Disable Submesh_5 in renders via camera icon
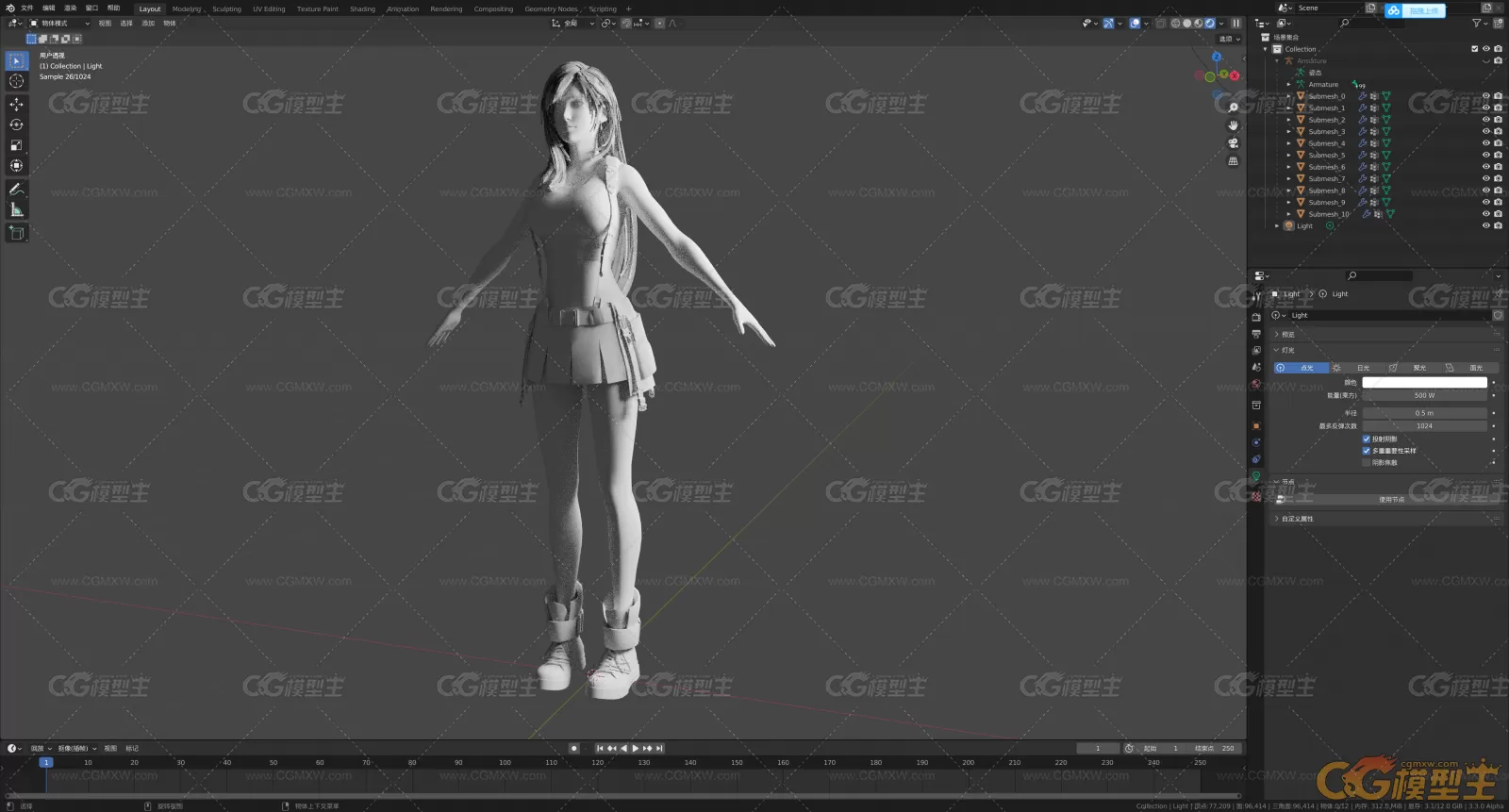This screenshot has height=812, width=1509. [x=1499, y=155]
